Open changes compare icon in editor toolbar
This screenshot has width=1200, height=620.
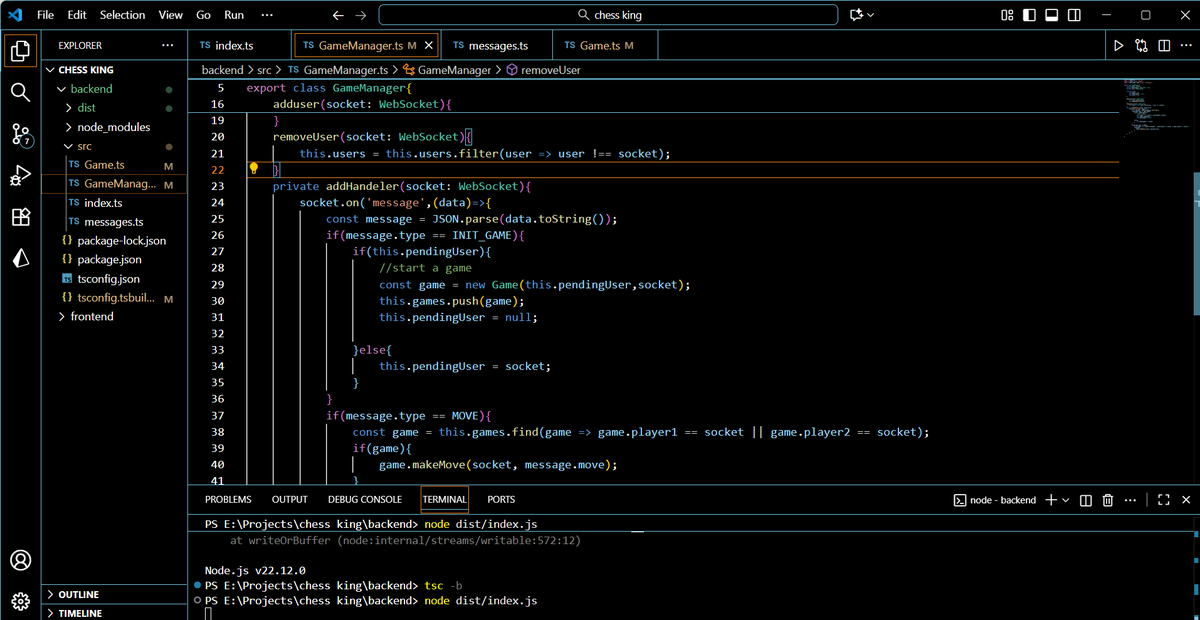pyautogui.click(x=1142, y=45)
